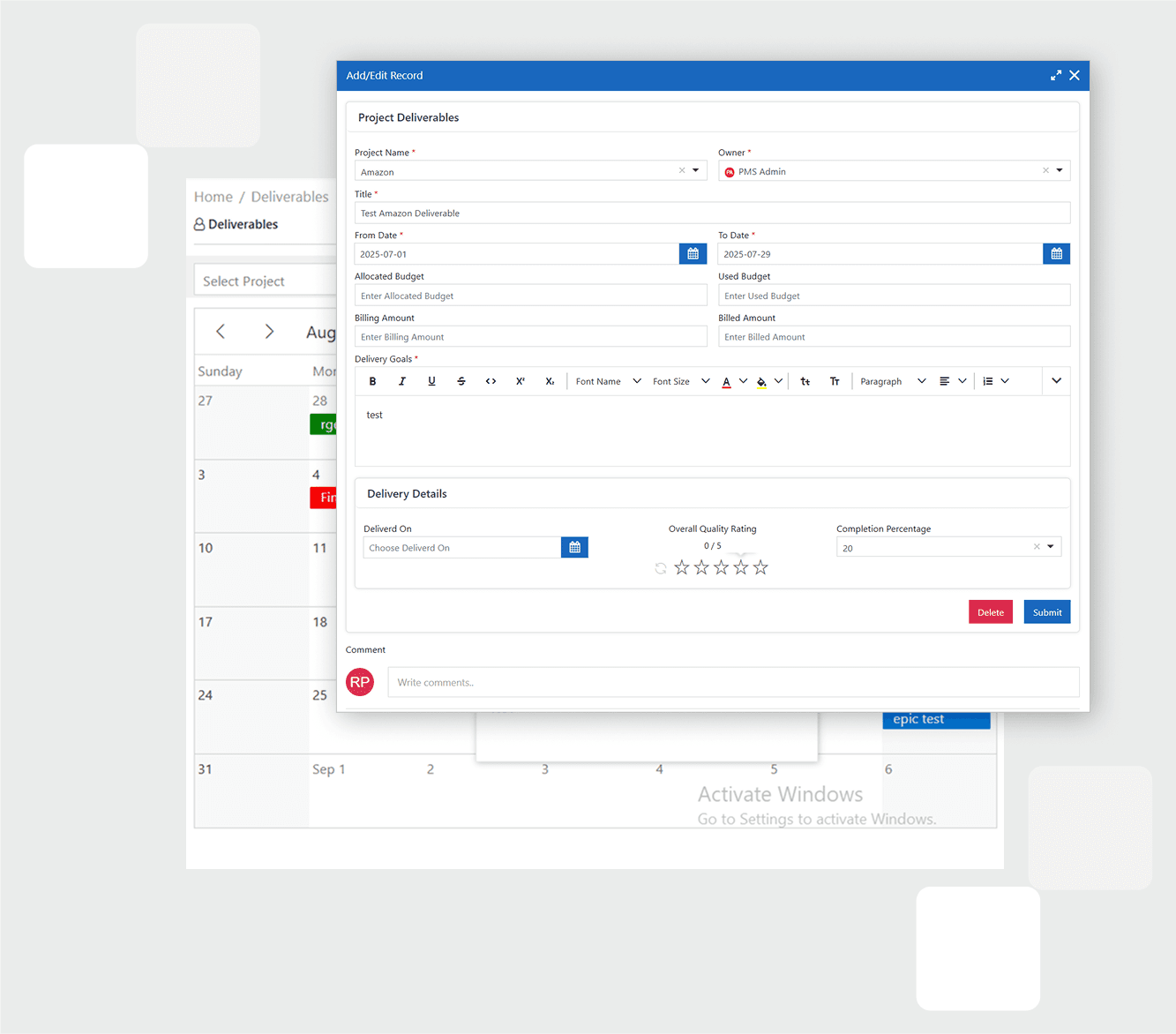Open the background color dropdown arrow
The height and width of the screenshot is (1034, 1176).
(778, 381)
